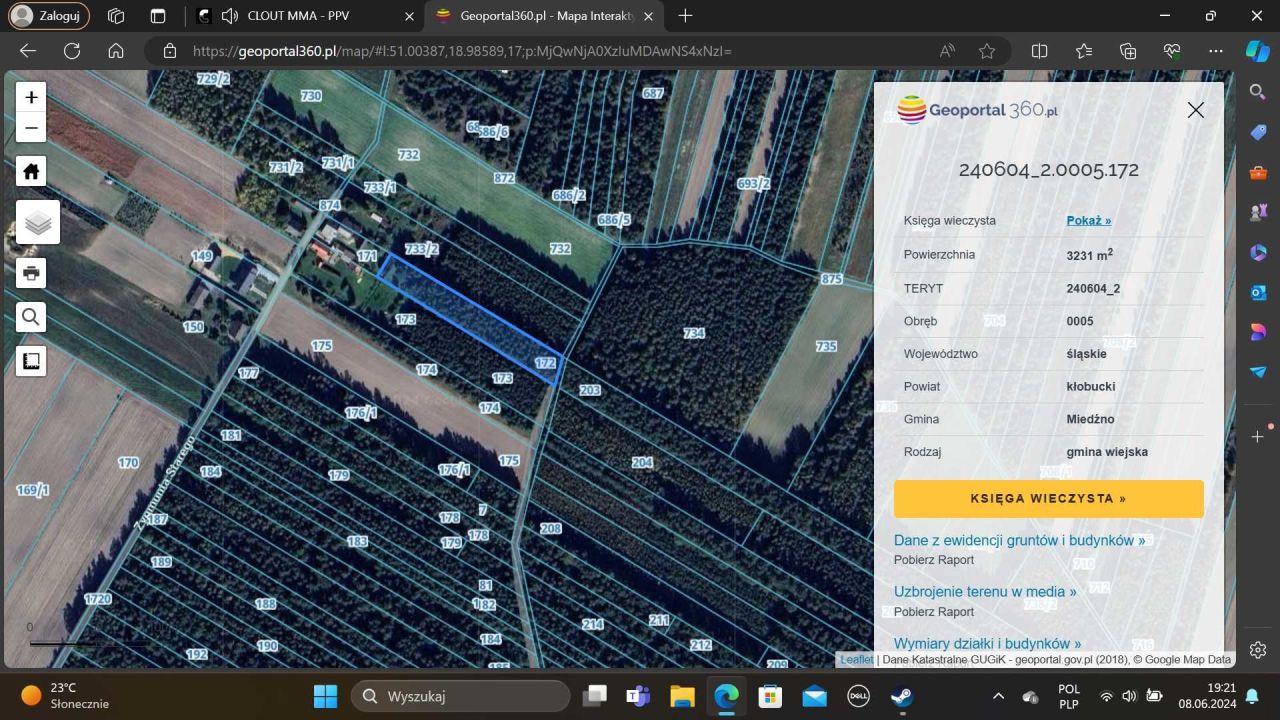Open Dane z ewidencji gruntów i budynków

click(x=1019, y=540)
